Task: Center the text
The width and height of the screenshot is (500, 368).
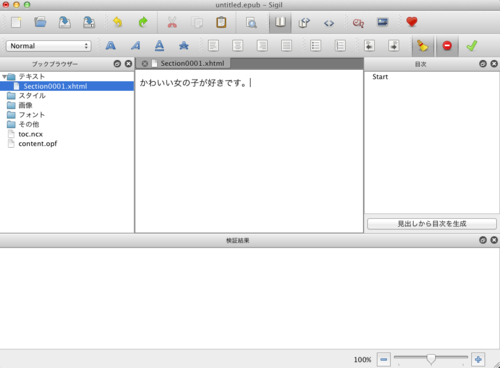Action: pos(238,46)
